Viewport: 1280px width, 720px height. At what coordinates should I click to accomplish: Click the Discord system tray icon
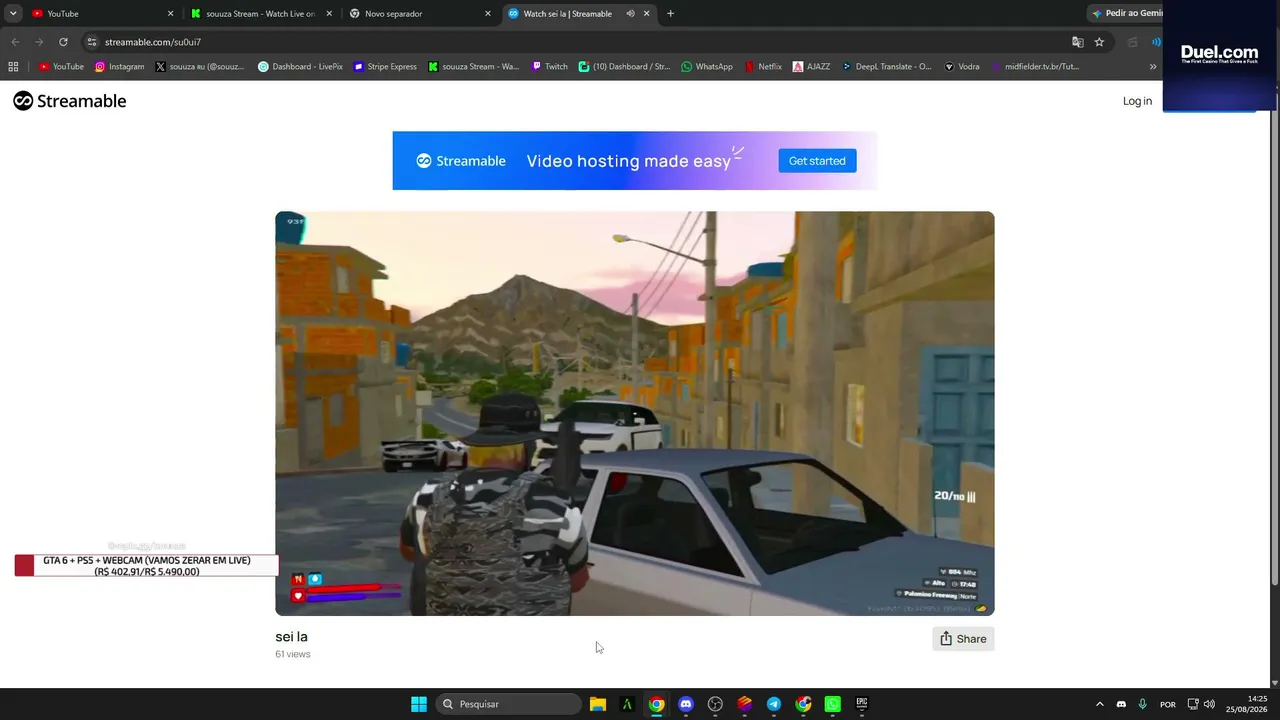pyautogui.click(x=1121, y=704)
